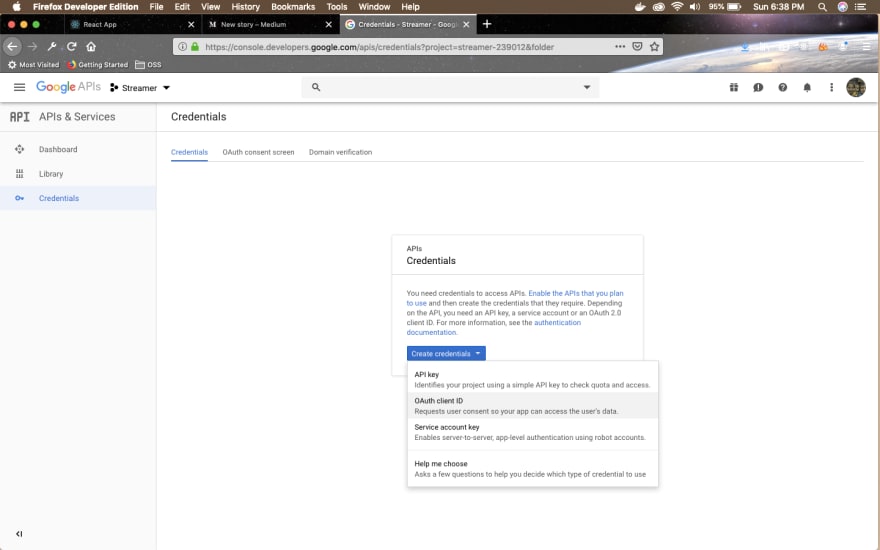This screenshot has width=880, height=550.
Task: Follow the Enable the APIs link
Action: point(576,293)
